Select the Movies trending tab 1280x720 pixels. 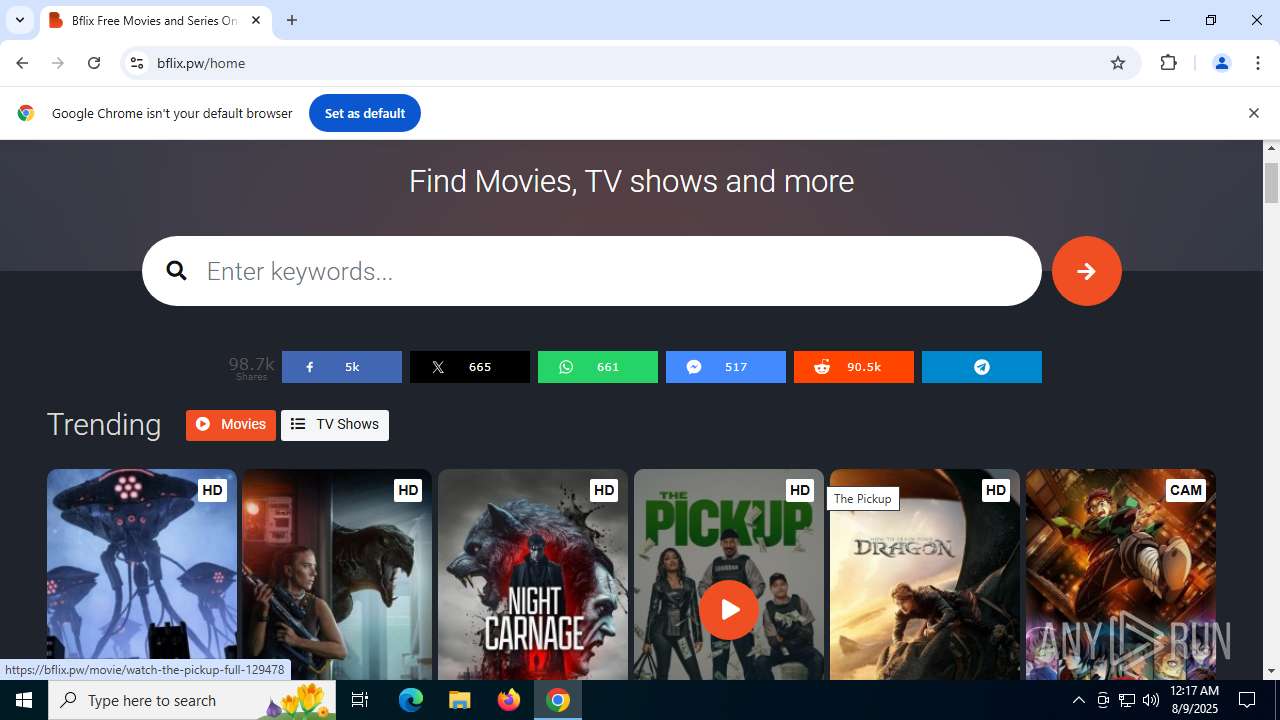(231, 425)
